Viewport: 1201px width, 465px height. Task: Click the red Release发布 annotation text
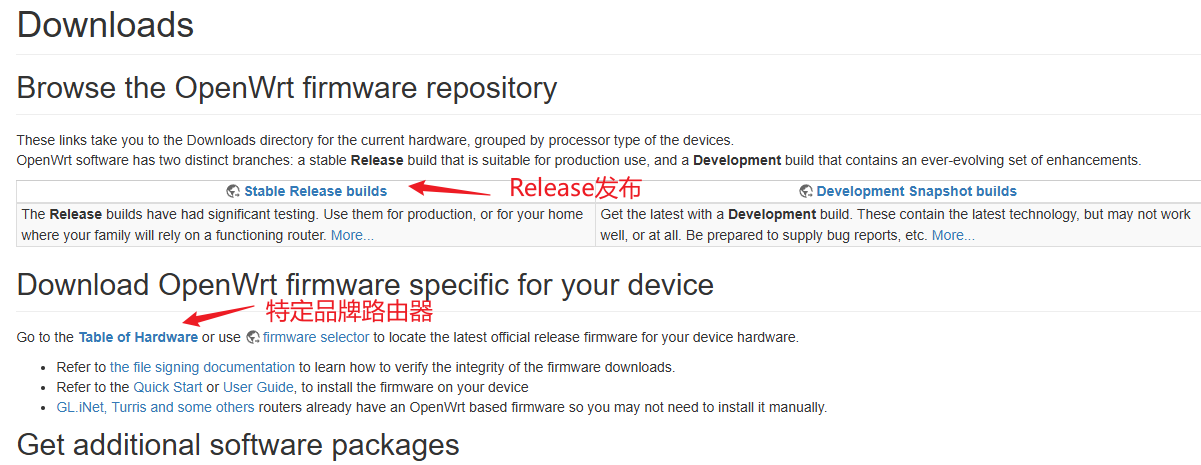pyautogui.click(x=575, y=188)
